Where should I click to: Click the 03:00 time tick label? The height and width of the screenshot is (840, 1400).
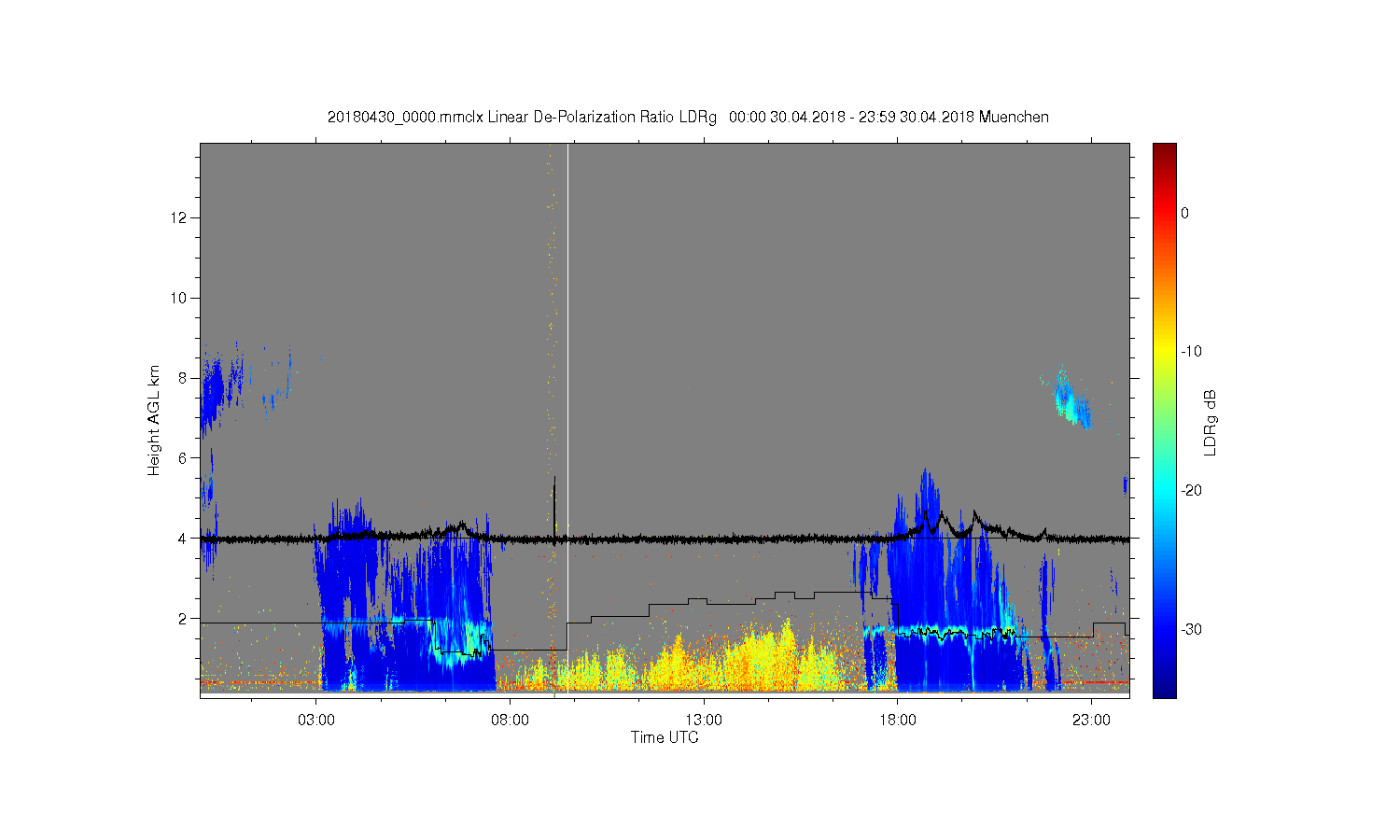[x=316, y=720]
